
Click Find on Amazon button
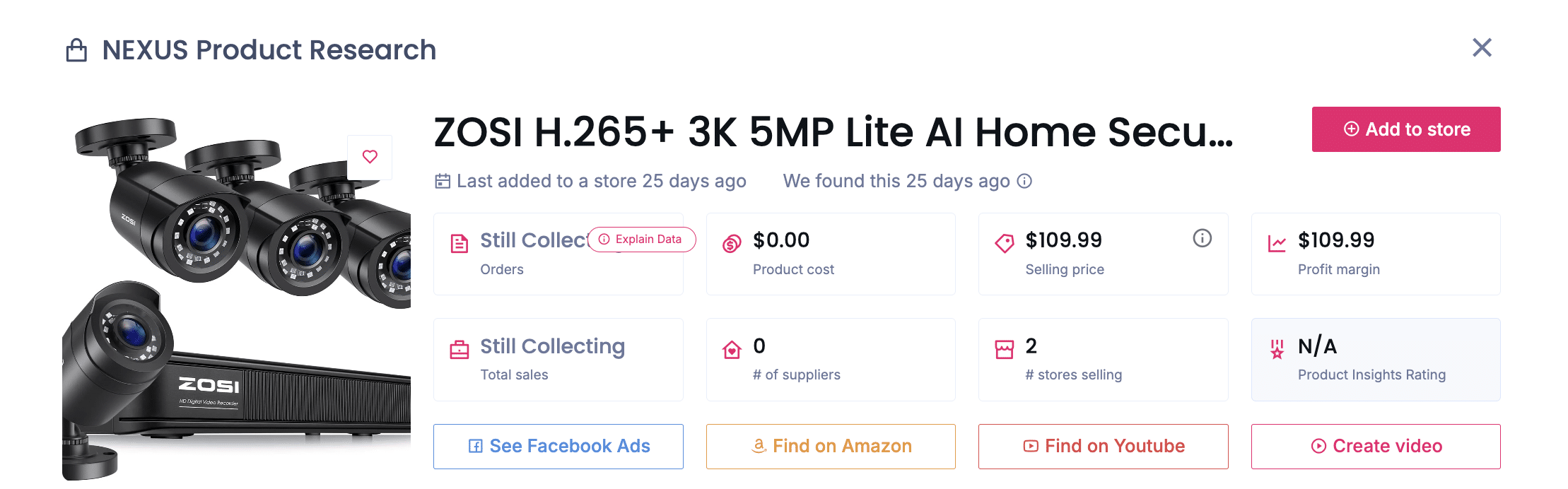(831, 446)
